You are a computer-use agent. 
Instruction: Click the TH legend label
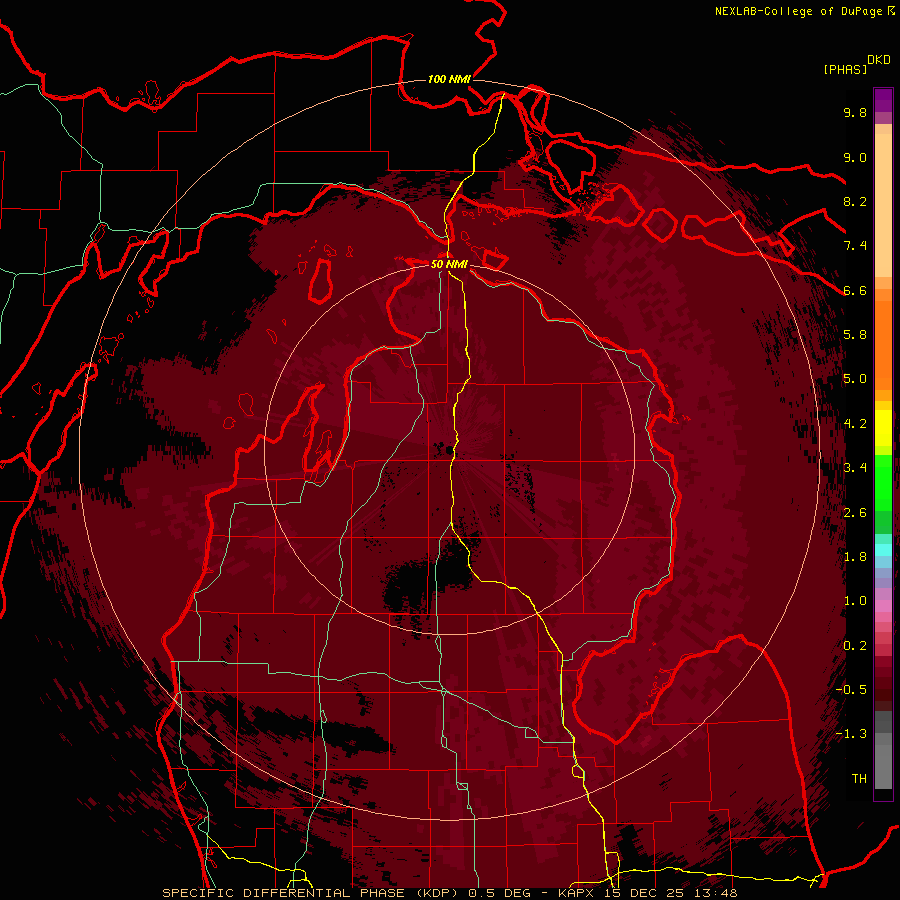[x=859, y=779]
